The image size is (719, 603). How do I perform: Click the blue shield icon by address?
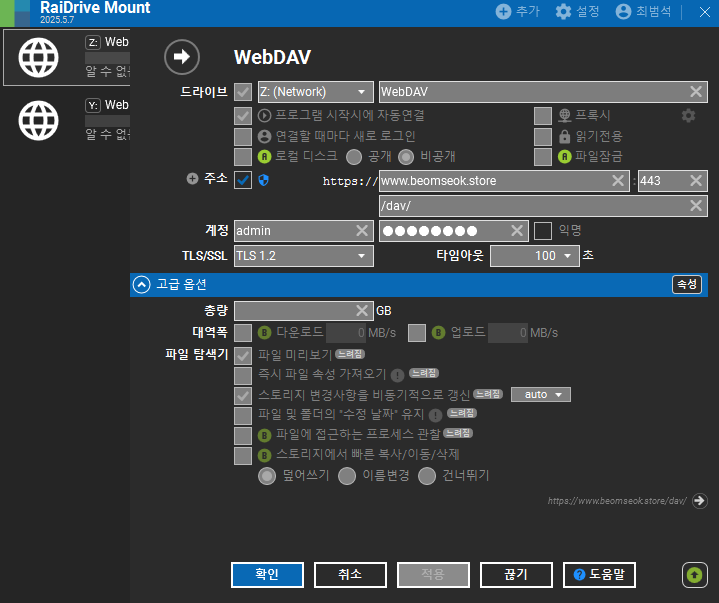pos(263,180)
